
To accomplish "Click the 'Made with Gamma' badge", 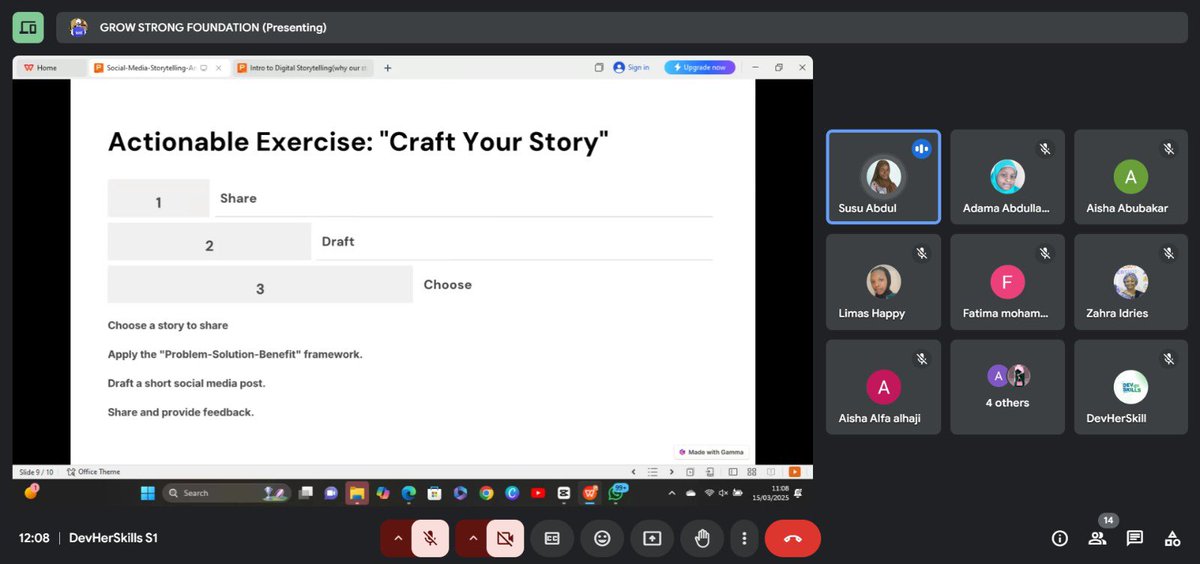I will (711, 452).
